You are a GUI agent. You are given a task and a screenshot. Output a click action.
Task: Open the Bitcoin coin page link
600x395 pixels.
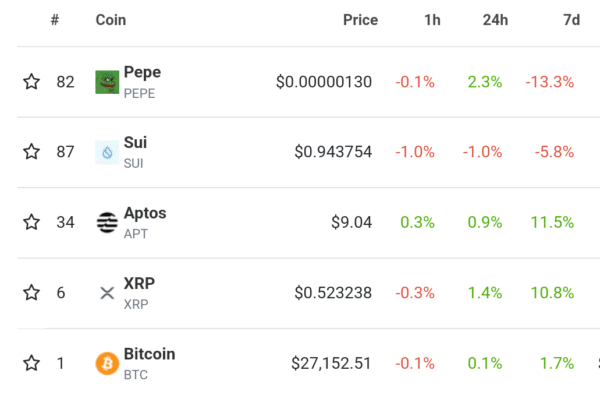coord(150,354)
